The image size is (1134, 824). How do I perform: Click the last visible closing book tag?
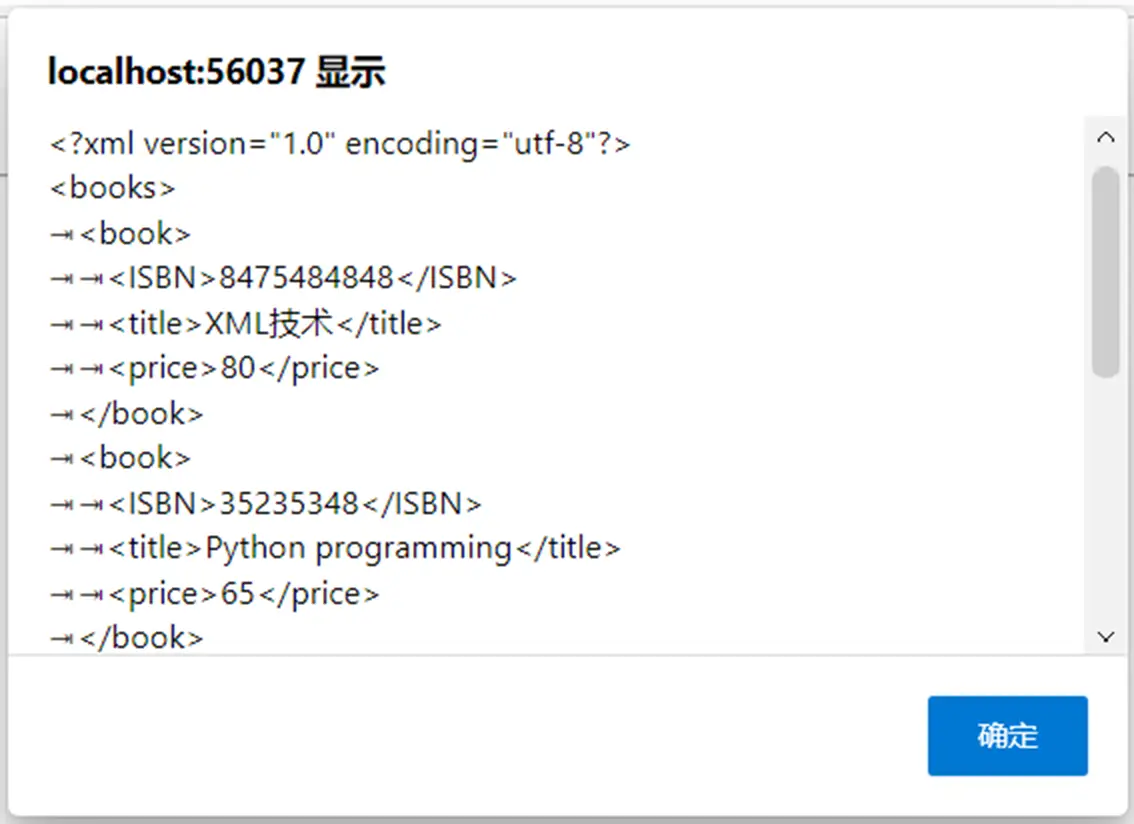[142, 638]
